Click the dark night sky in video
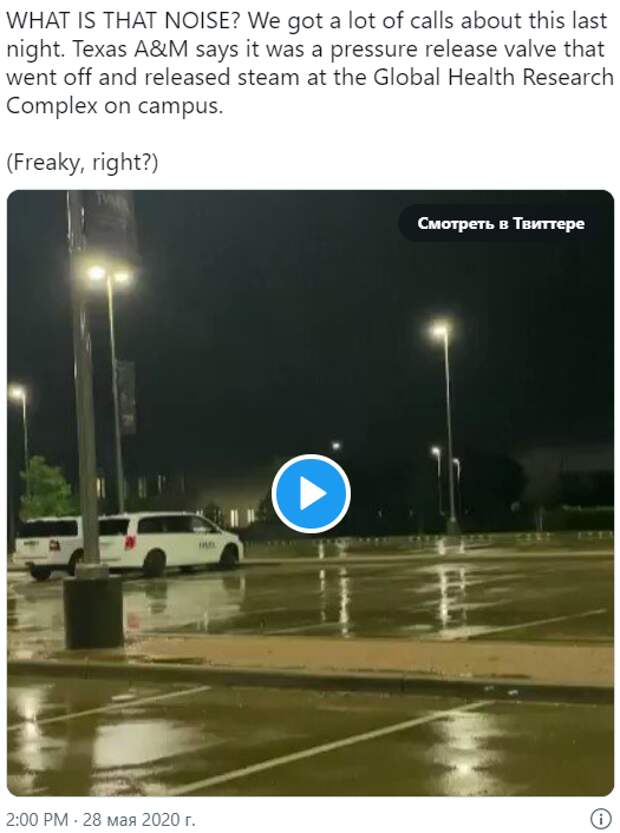Image resolution: width=620 pixels, height=833 pixels. click(x=292, y=319)
